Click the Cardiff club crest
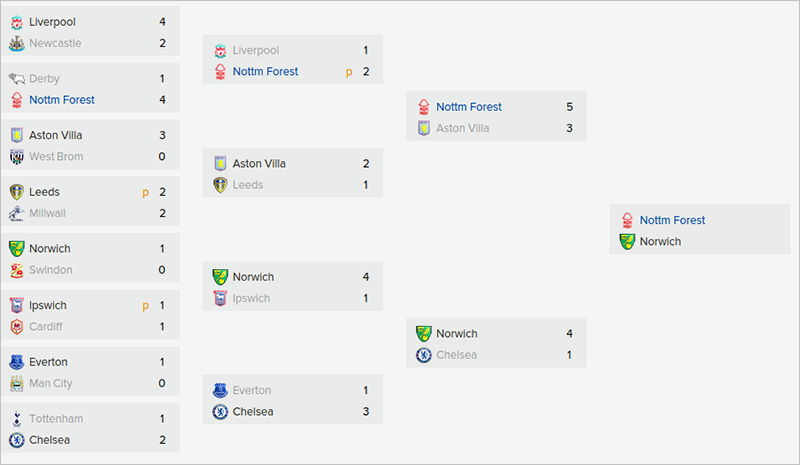The width and height of the screenshot is (800, 465). [16, 326]
